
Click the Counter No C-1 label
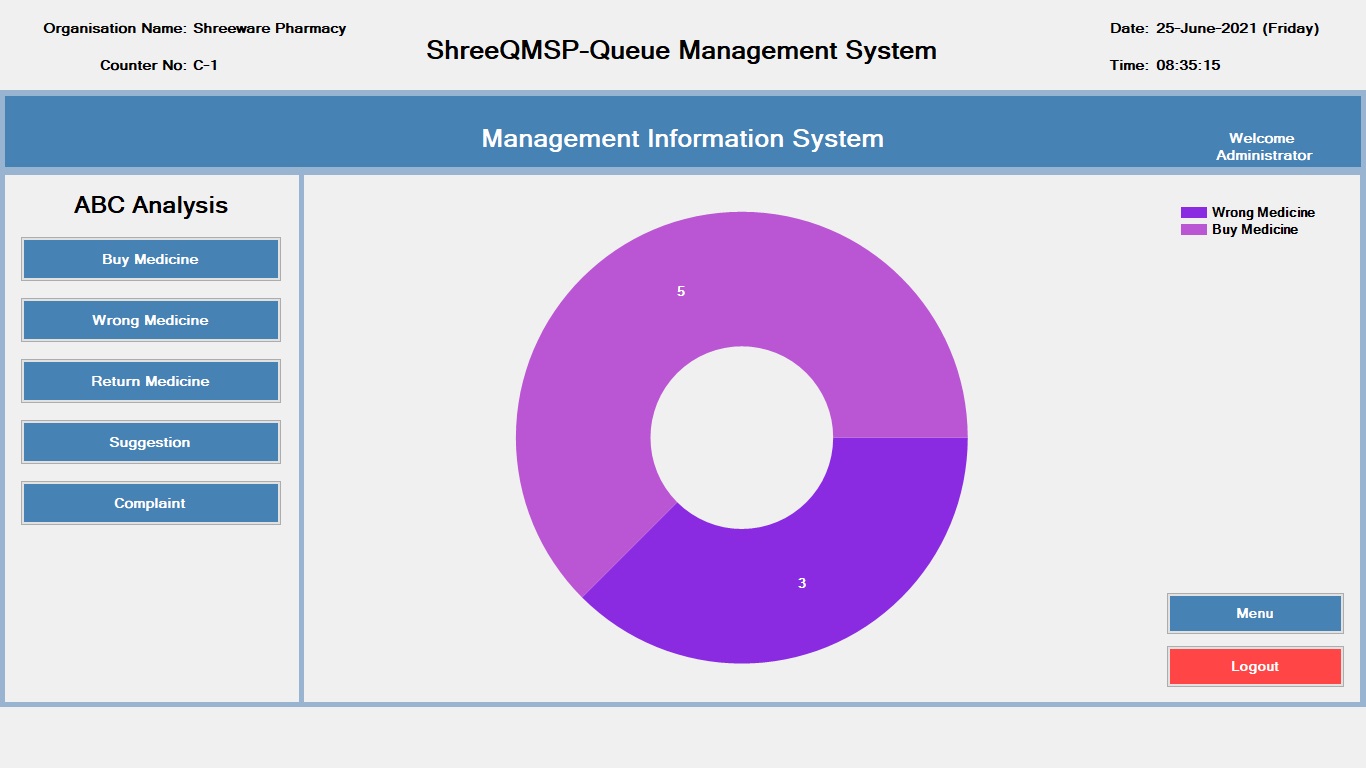159,65
